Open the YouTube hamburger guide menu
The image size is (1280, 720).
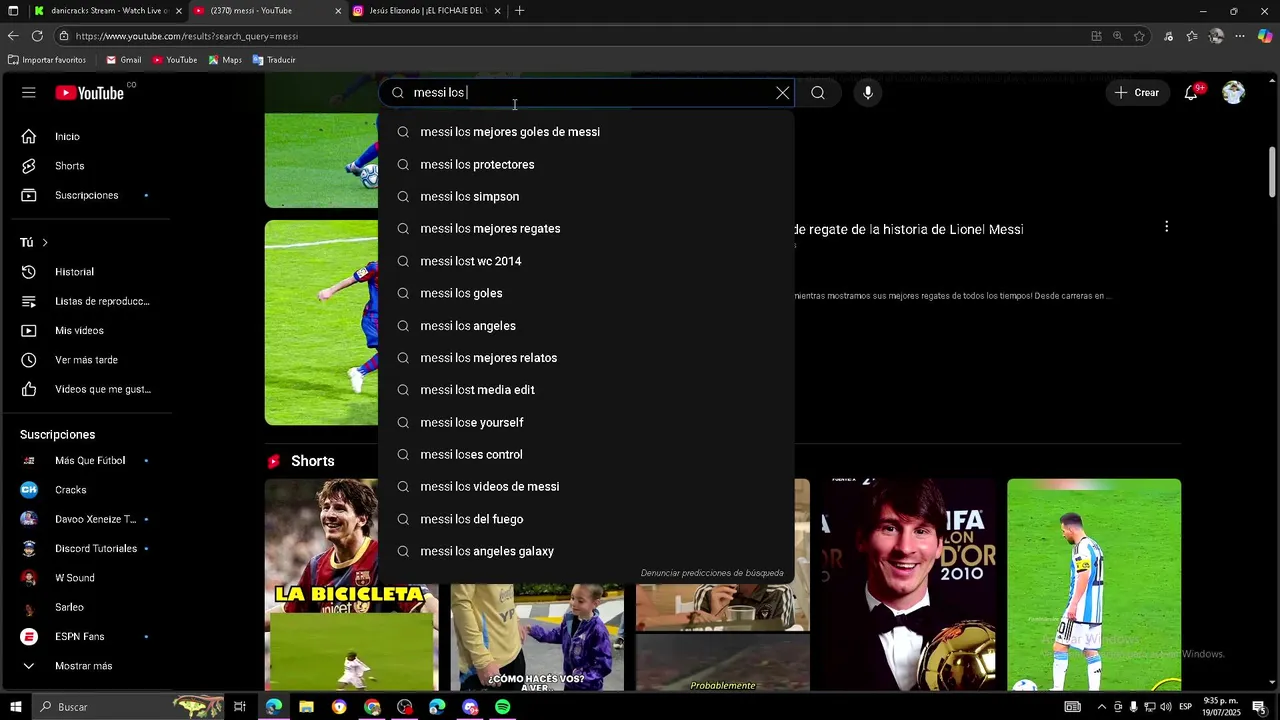29,93
